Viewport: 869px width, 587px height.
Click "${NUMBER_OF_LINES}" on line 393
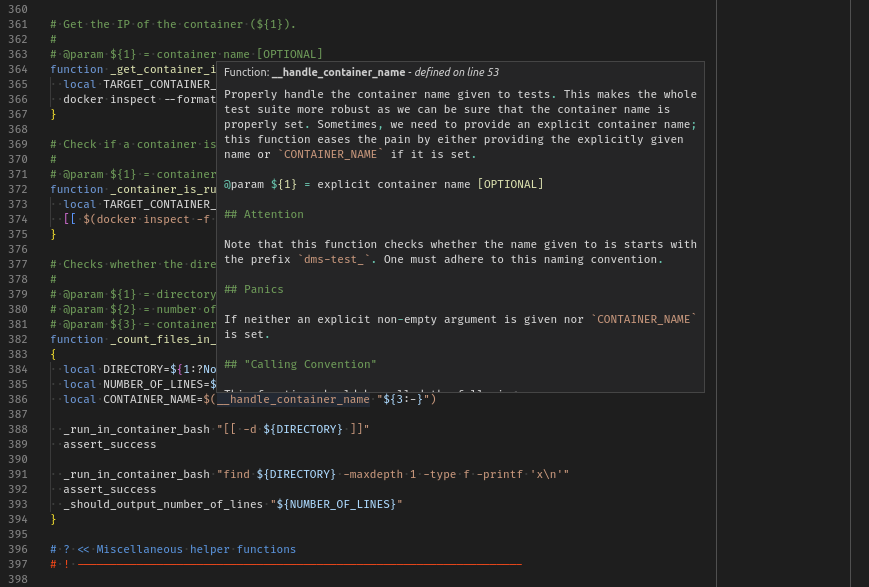336,504
